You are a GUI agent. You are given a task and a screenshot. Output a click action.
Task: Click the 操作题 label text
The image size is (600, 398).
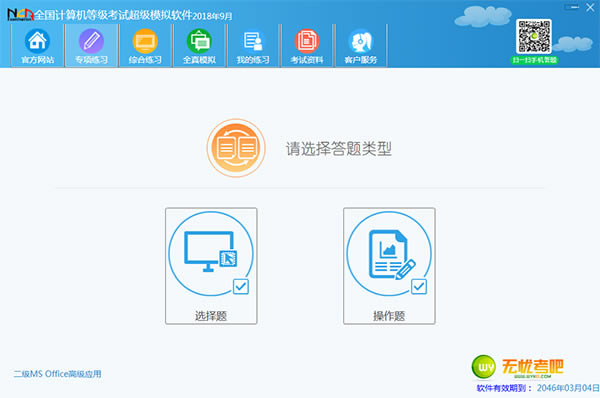coord(389,316)
